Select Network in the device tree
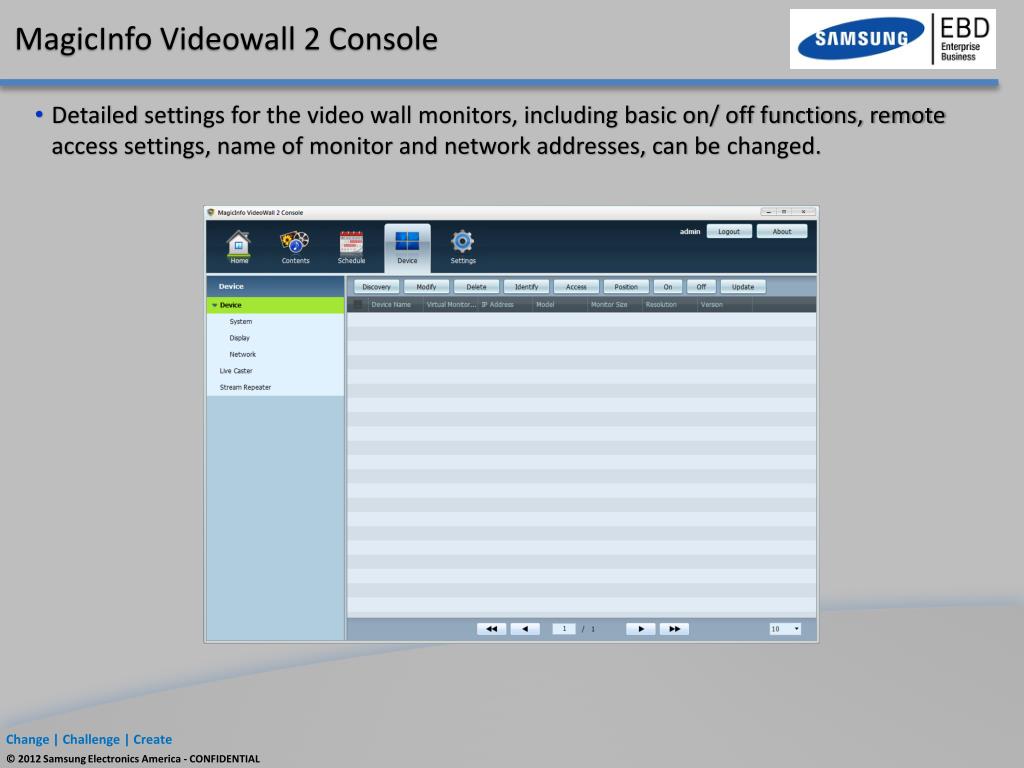 (x=242, y=354)
